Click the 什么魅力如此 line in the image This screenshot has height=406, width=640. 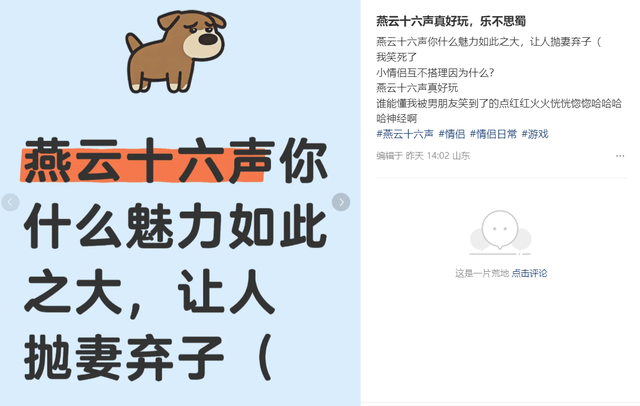pyautogui.click(x=176, y=226)
